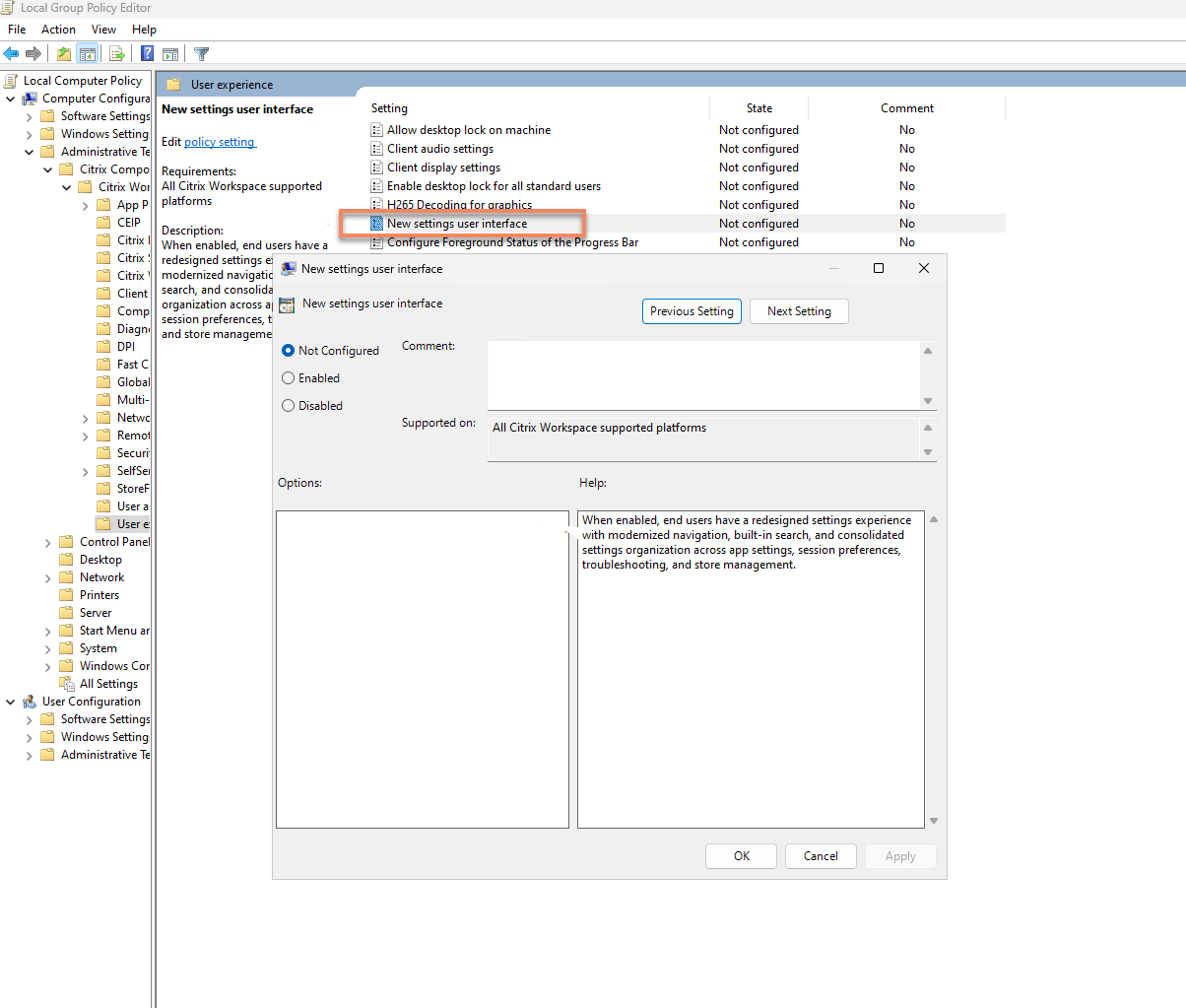This screenshot has height=1008, width=1186.
Task: Click the Server folder icon
Action: pos(66,613)
